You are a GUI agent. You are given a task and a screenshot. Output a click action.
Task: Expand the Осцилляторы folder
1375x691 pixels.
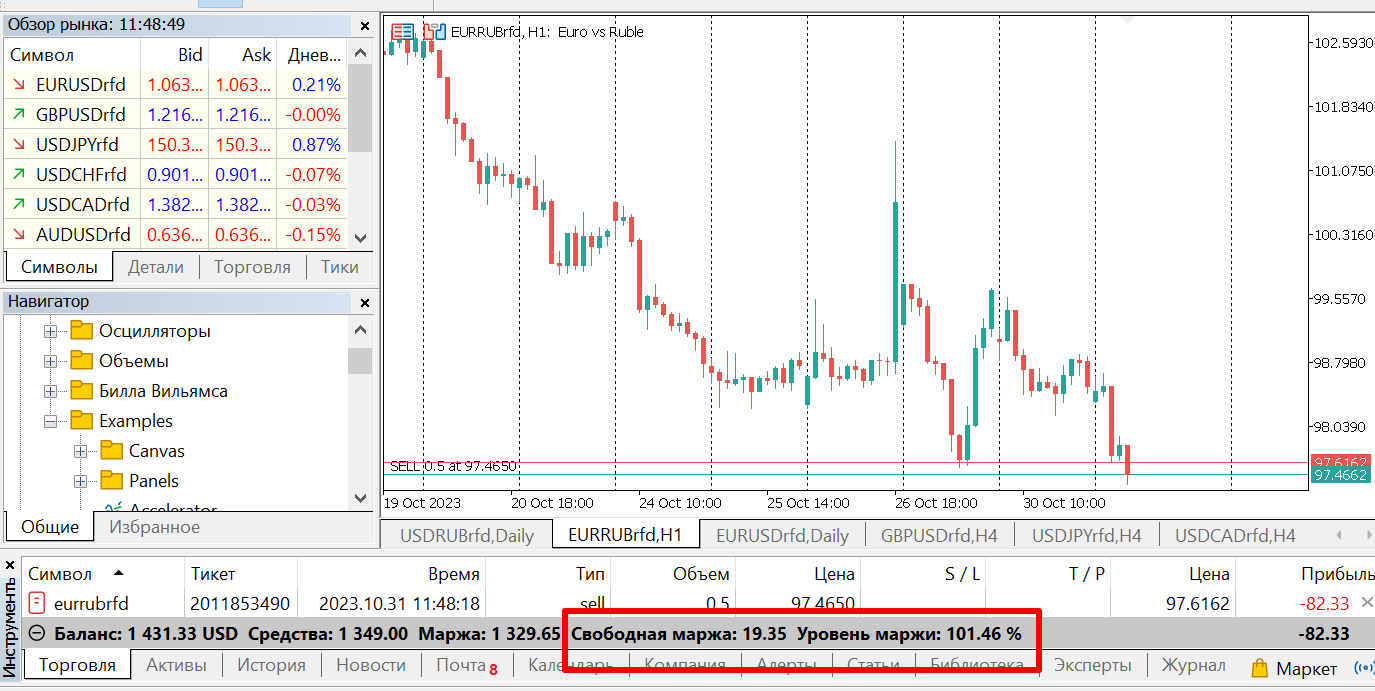click(50, 331)
